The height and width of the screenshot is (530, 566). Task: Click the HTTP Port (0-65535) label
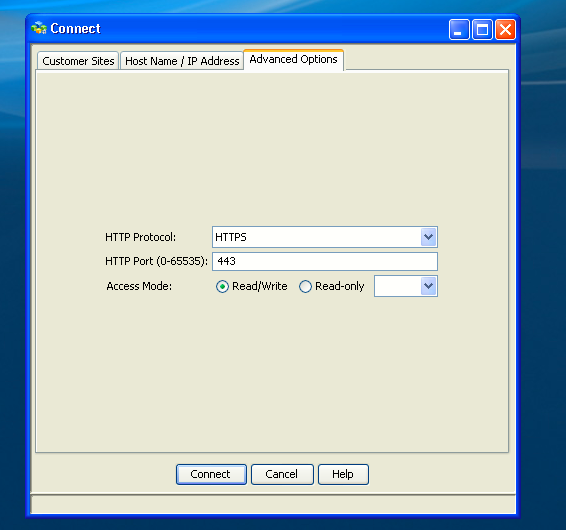pos(156,261)
